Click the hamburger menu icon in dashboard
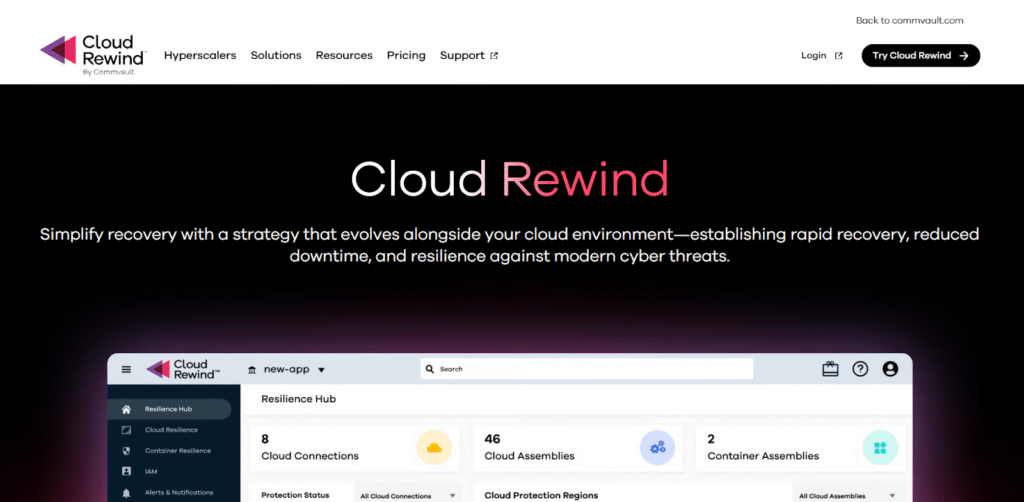This screenshot has width=1024, height=502. (x=126, y=369)
